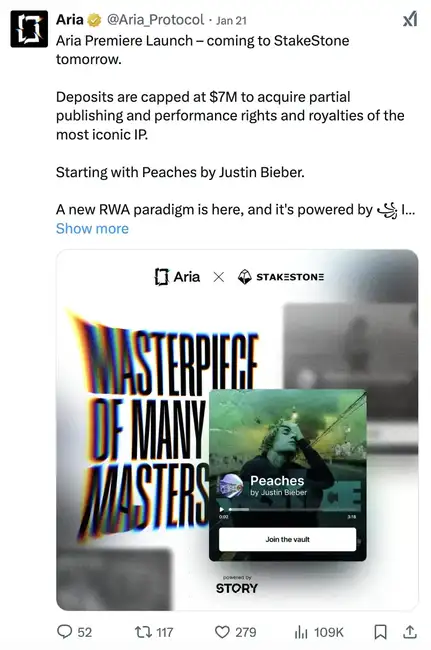The height and width of the screenshot is (650, 431).
Task: Expand the tweet text with Show more
Action: 92,228
